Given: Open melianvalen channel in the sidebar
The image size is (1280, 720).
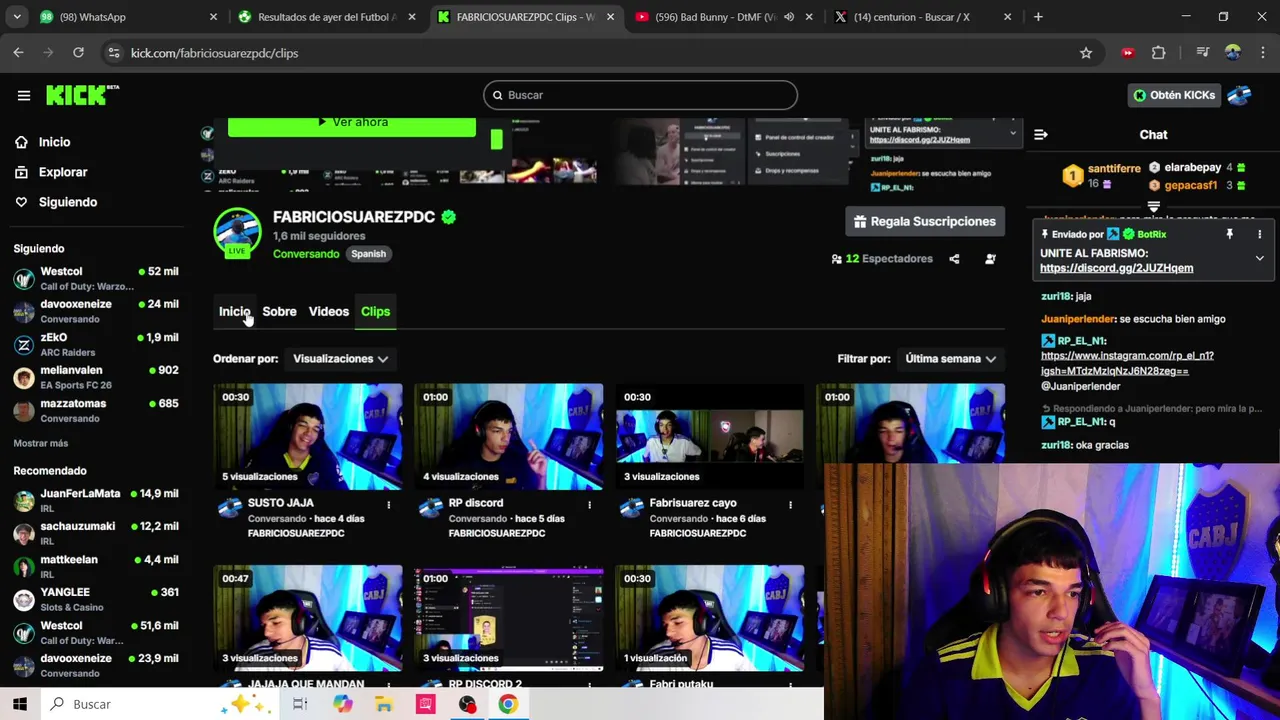Looking at the screenshot, I should point(96,377).
